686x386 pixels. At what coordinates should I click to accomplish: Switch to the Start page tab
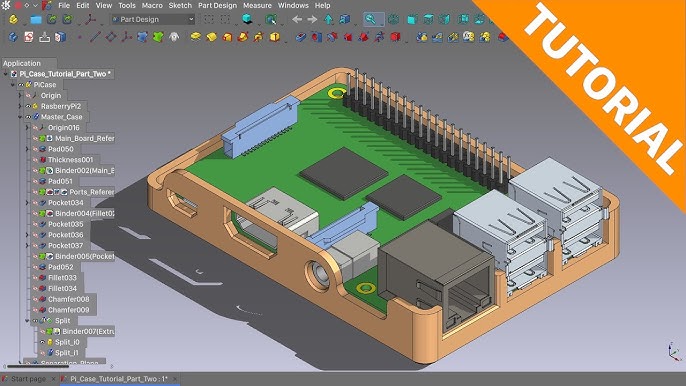(29, 379)
